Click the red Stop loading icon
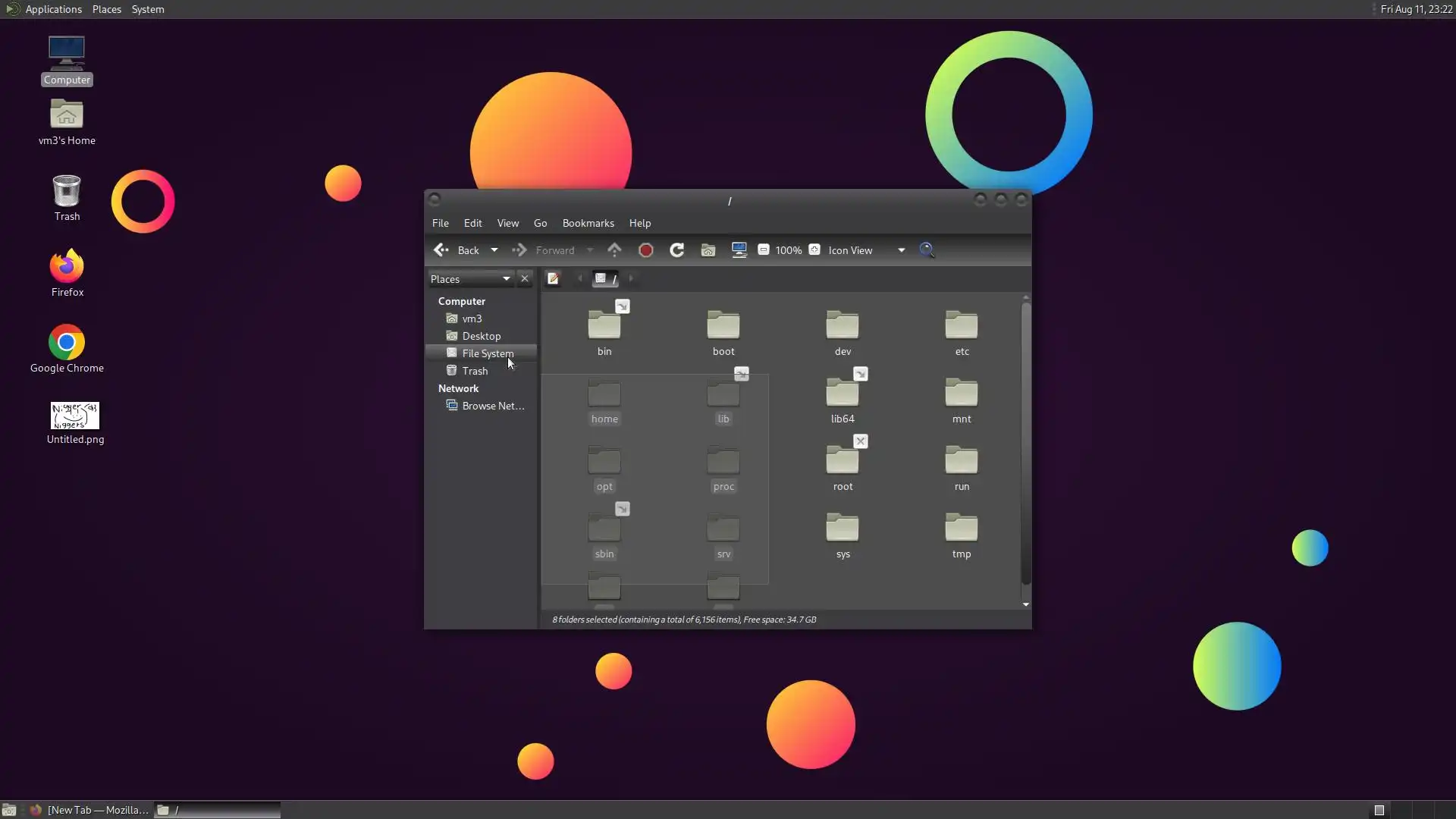 coord(645,250)
